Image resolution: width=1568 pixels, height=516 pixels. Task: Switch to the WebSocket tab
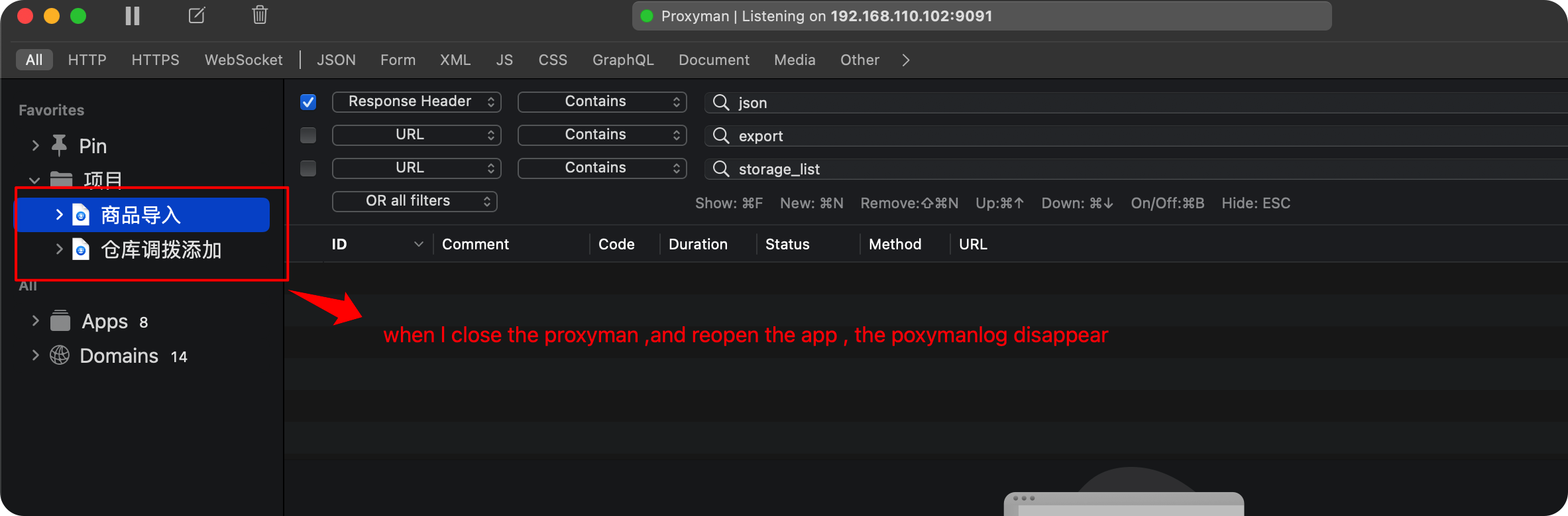pos(244,60)
